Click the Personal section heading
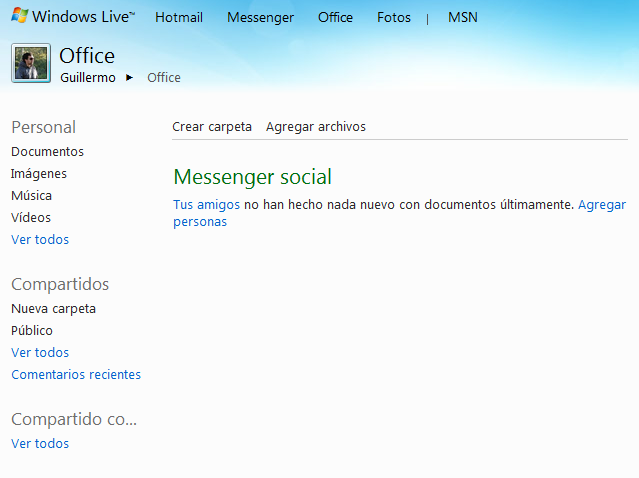Viewport: 639px width, 478px height. [44, 127]
